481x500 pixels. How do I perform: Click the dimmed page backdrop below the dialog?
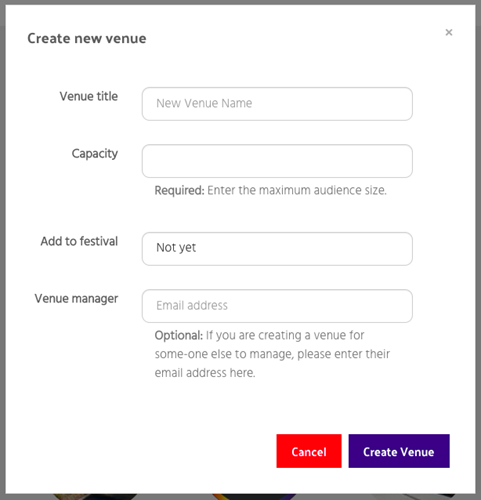pyautogui.click(x=240, y=497)
